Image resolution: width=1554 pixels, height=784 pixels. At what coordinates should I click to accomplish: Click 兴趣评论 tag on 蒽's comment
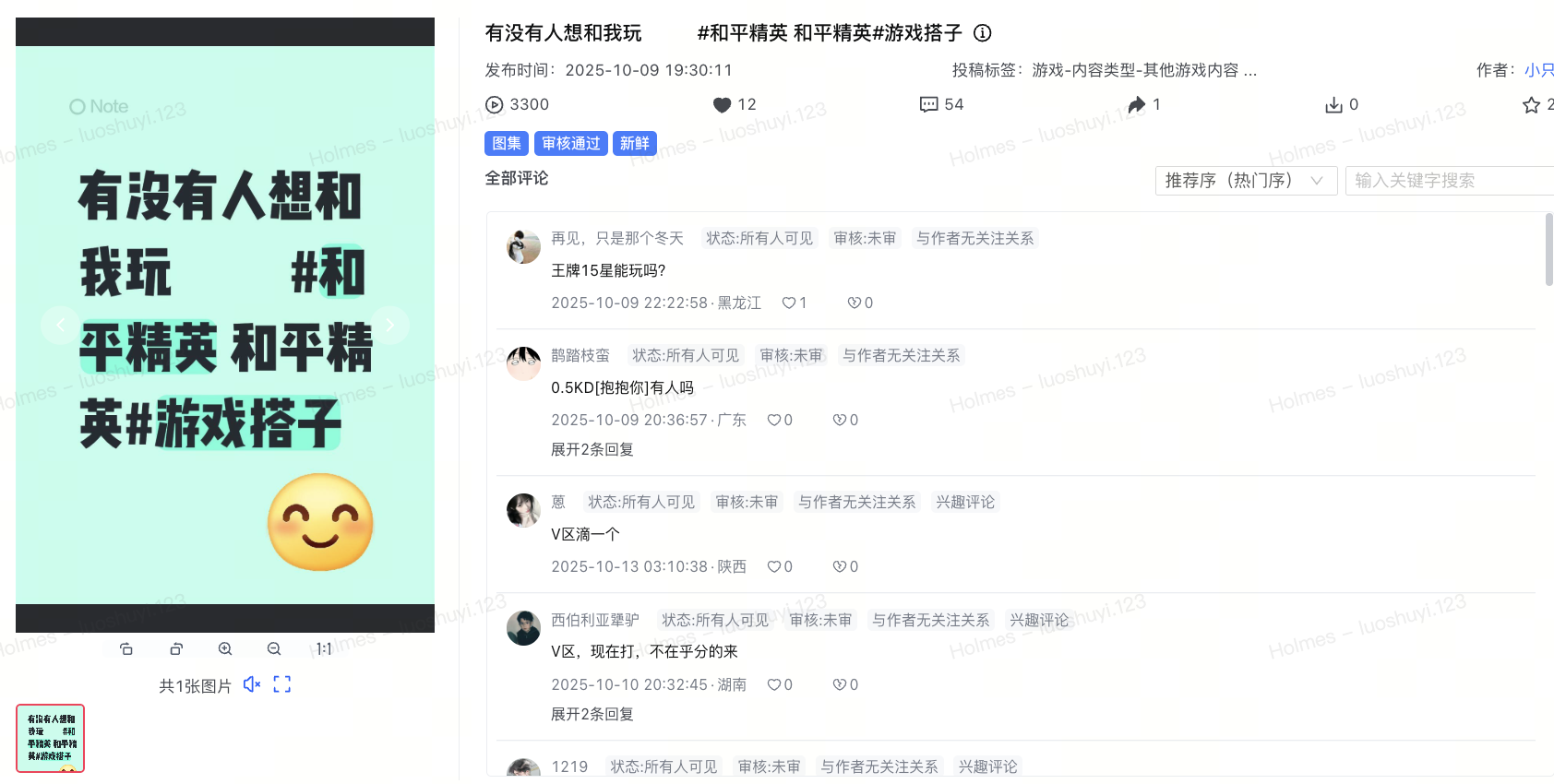[965, 503]
